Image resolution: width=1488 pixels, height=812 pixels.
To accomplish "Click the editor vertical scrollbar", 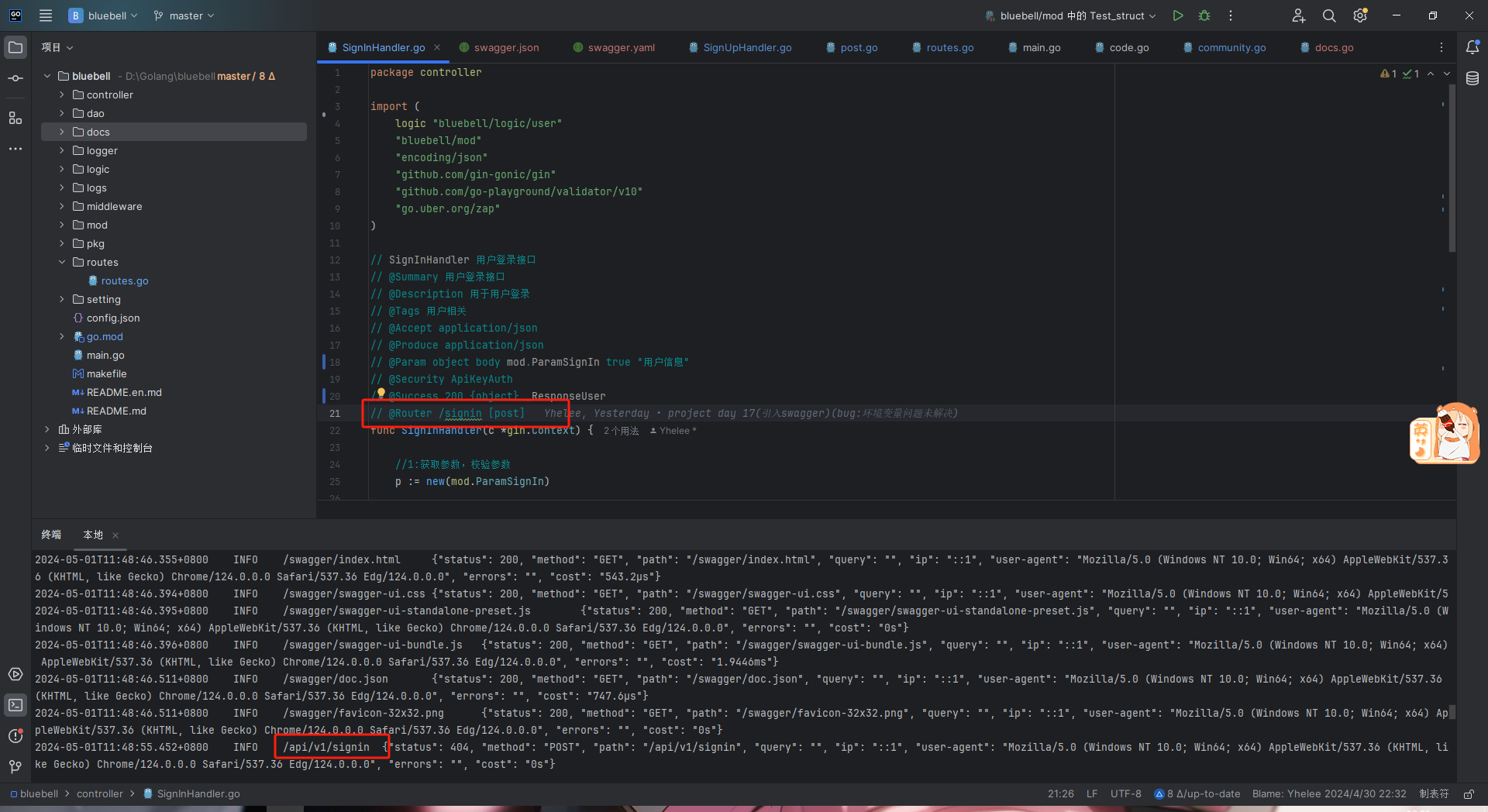I will coord(1452,168).
